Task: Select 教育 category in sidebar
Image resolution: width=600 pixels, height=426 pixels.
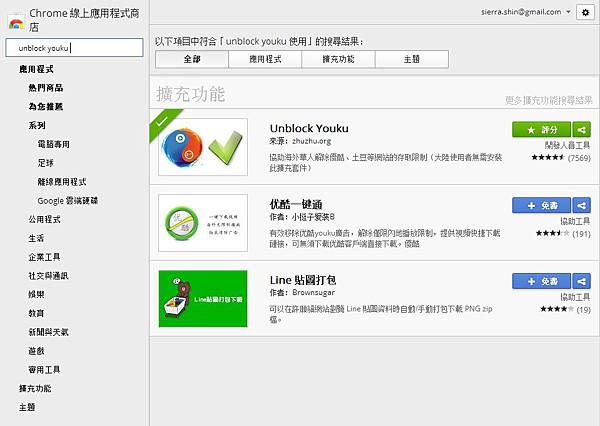Action: pyautogui.click(x=36, y=313)
